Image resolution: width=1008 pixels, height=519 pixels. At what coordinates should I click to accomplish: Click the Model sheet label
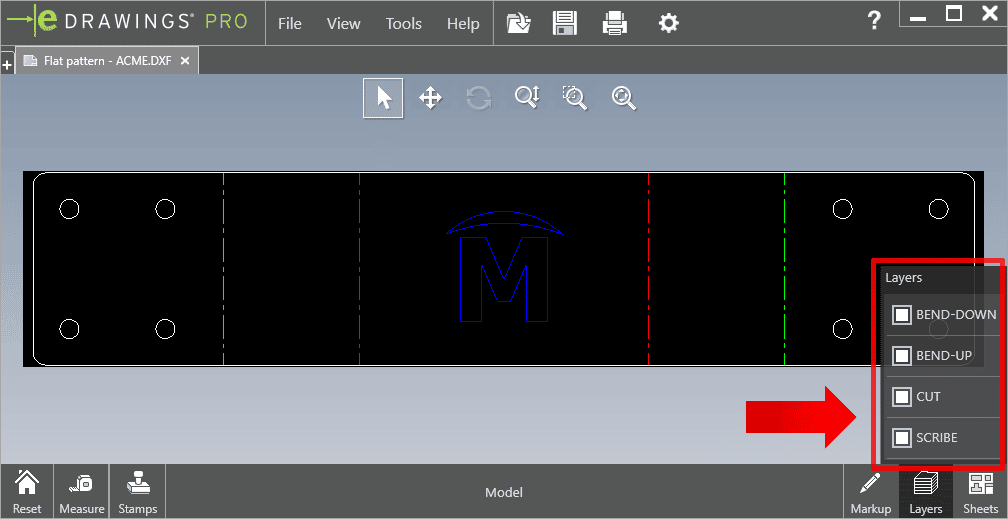(x=503, y=492)
